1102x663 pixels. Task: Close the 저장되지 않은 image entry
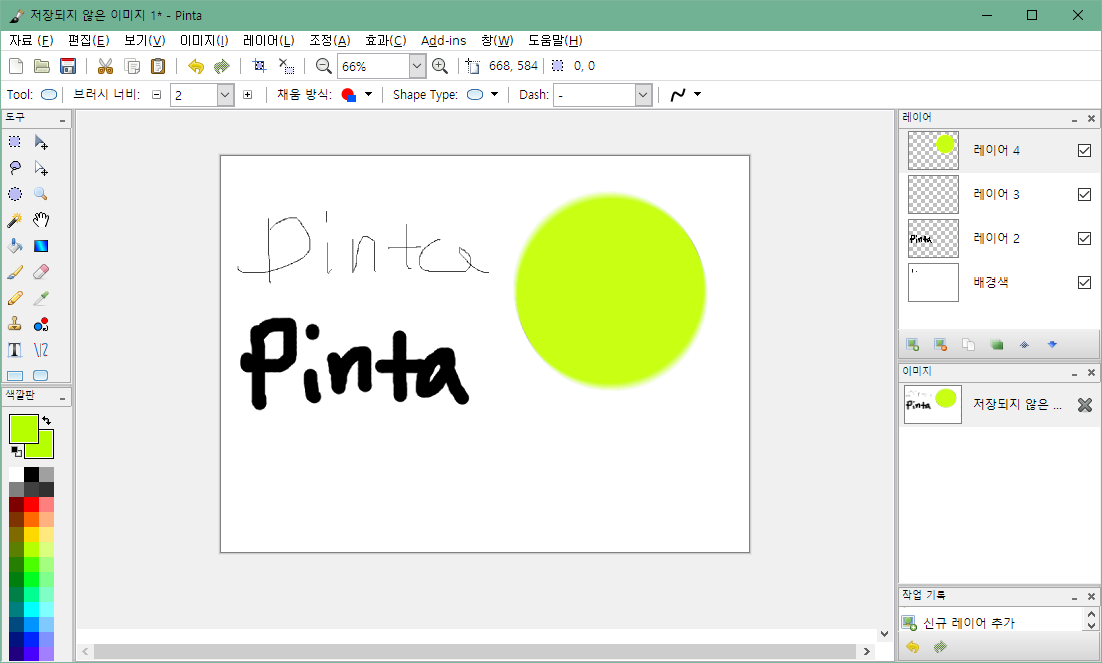[x=1085, y=404]
